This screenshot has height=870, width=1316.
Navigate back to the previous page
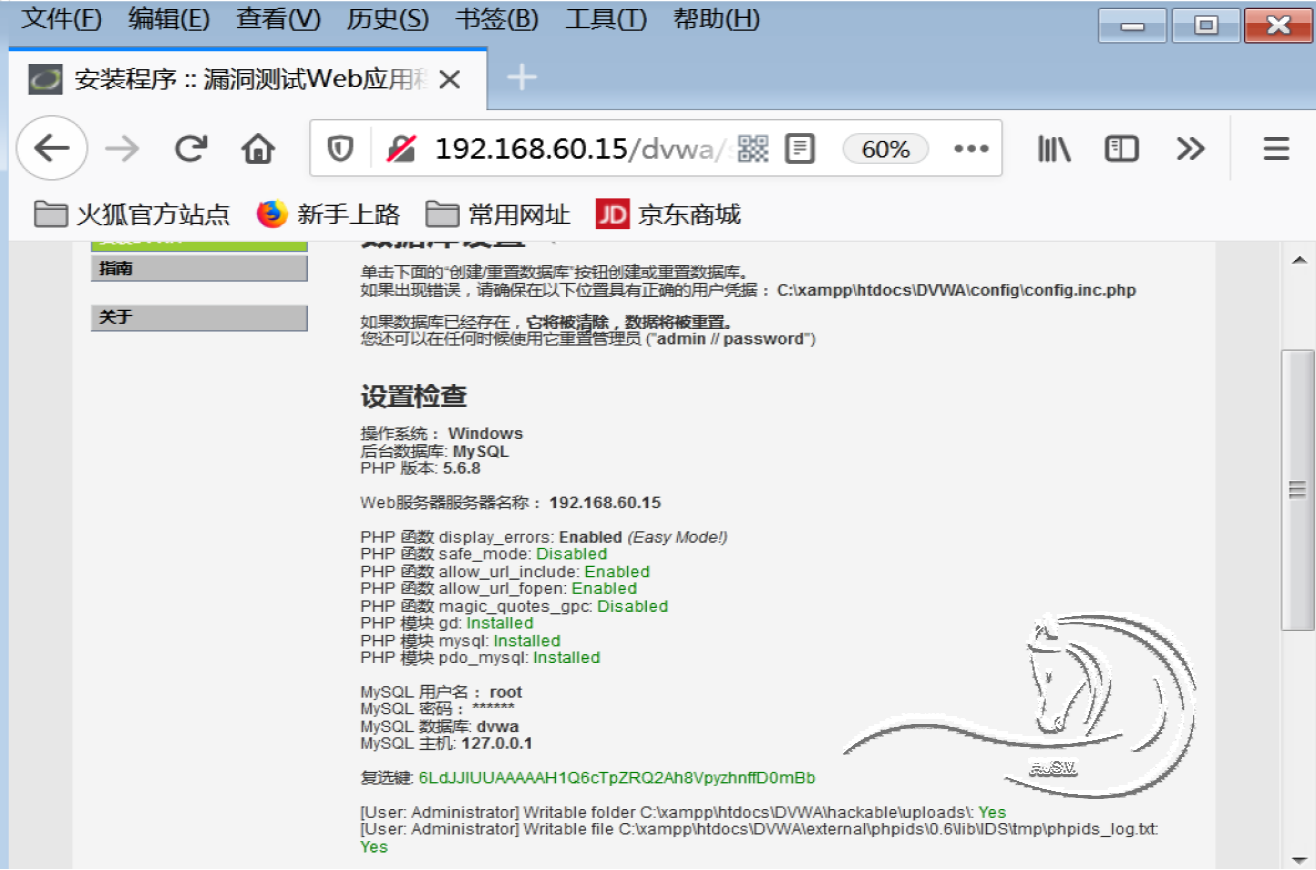tap(52, 147)
